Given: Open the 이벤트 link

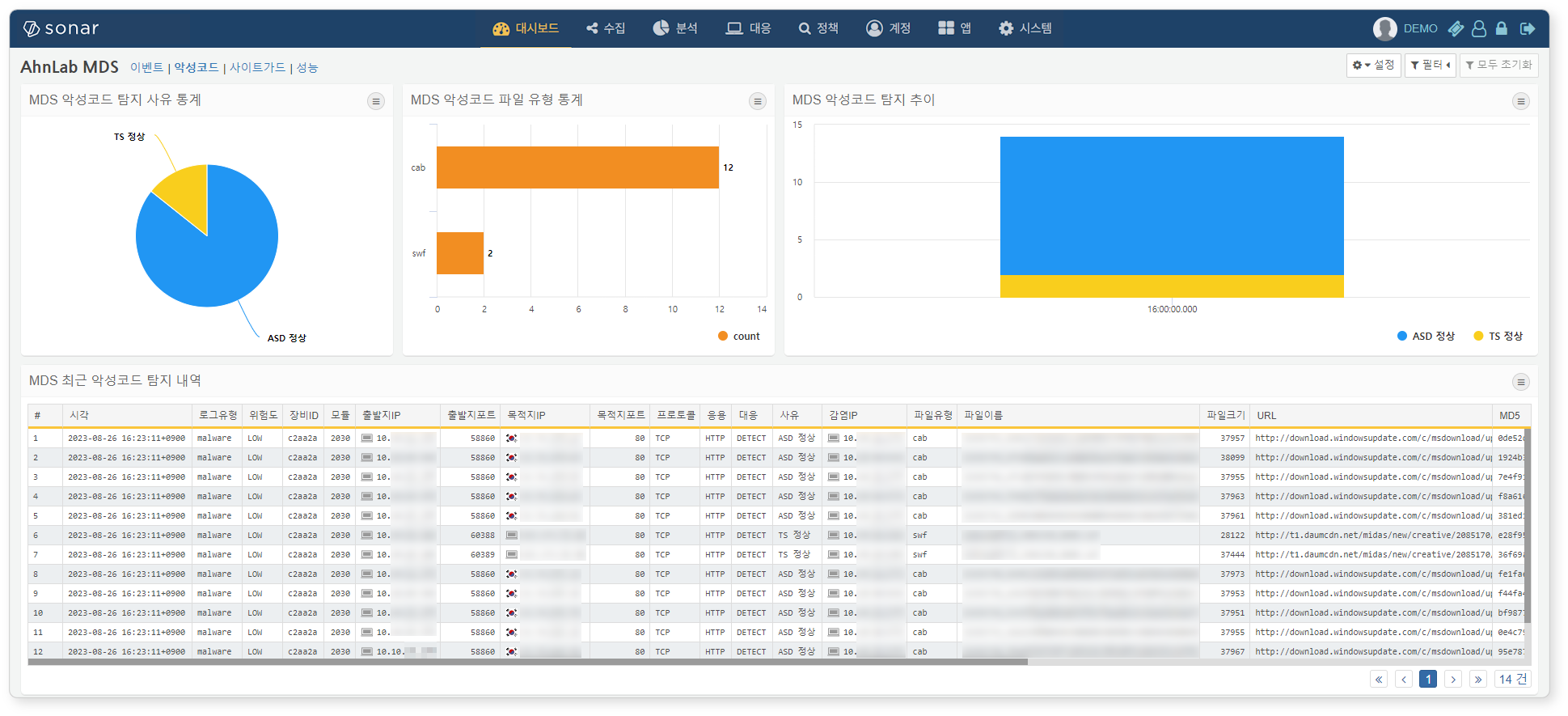Looking at the screenshot, I should point(146,68).
